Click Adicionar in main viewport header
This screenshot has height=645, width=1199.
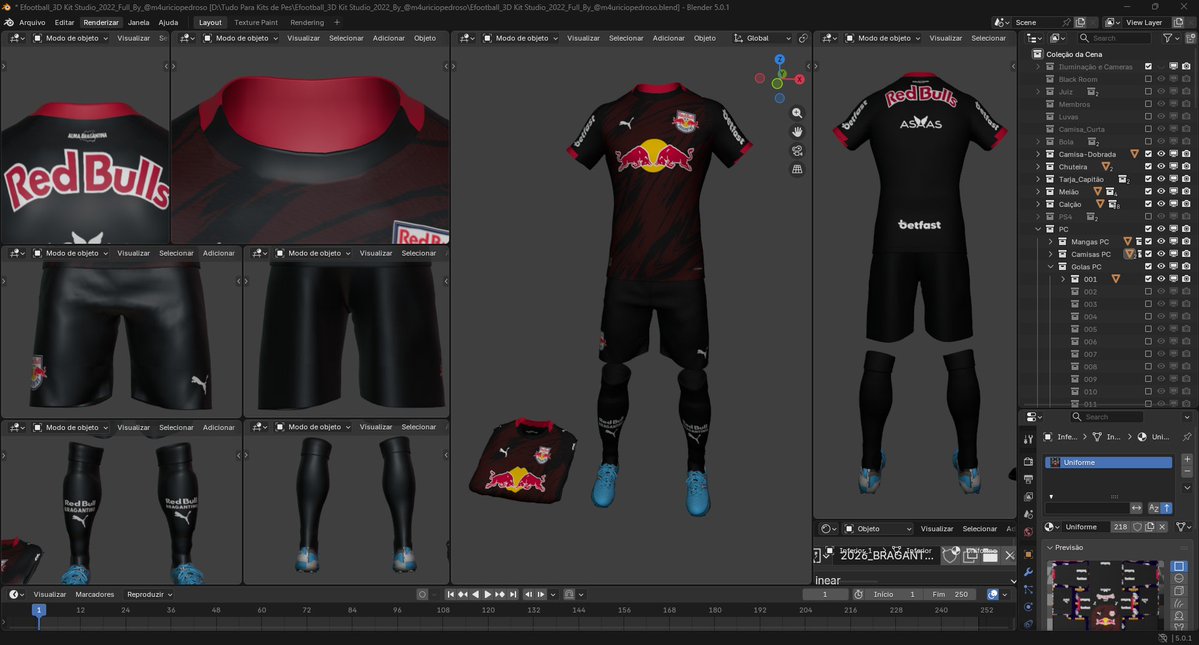668,38
